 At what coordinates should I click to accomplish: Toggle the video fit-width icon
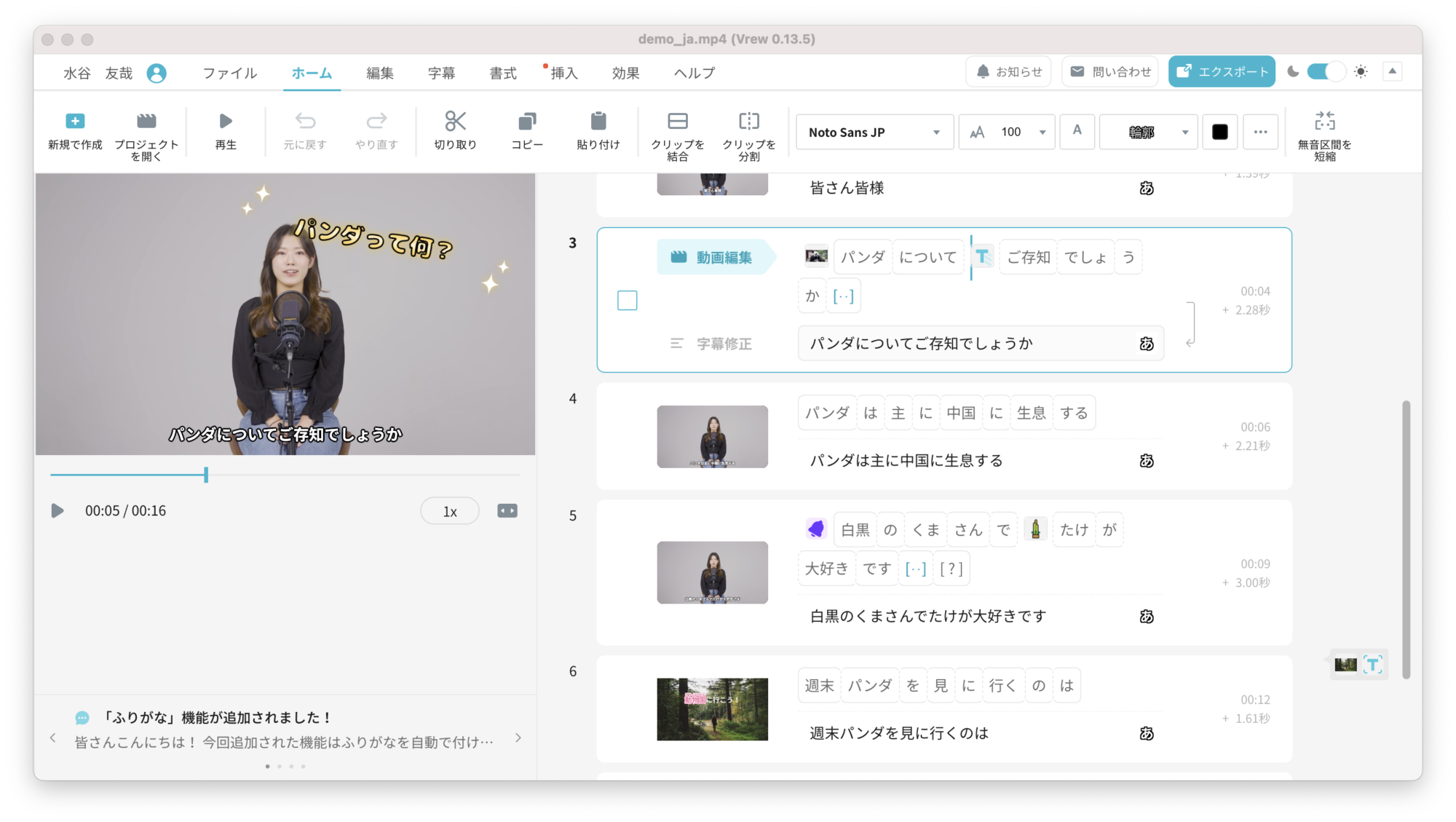507,511
